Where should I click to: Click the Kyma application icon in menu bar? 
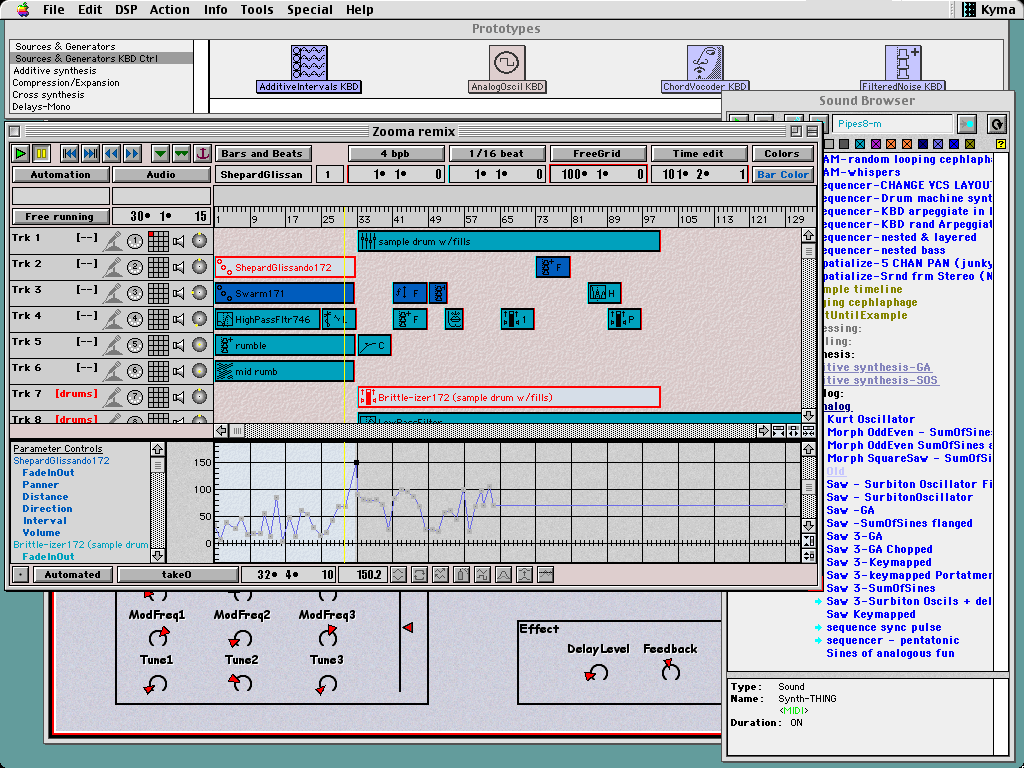click(969, 9)
